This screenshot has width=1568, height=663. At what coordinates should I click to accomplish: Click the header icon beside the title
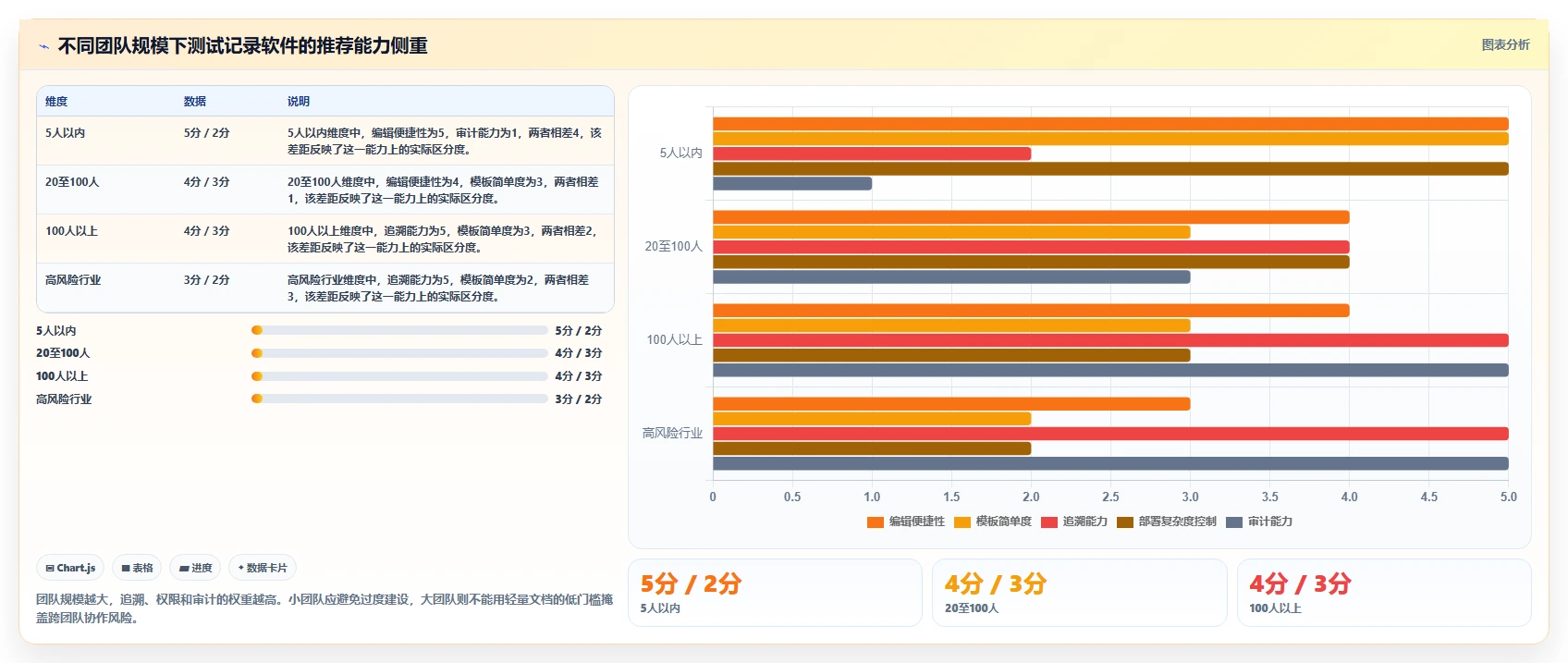(43, 46)
